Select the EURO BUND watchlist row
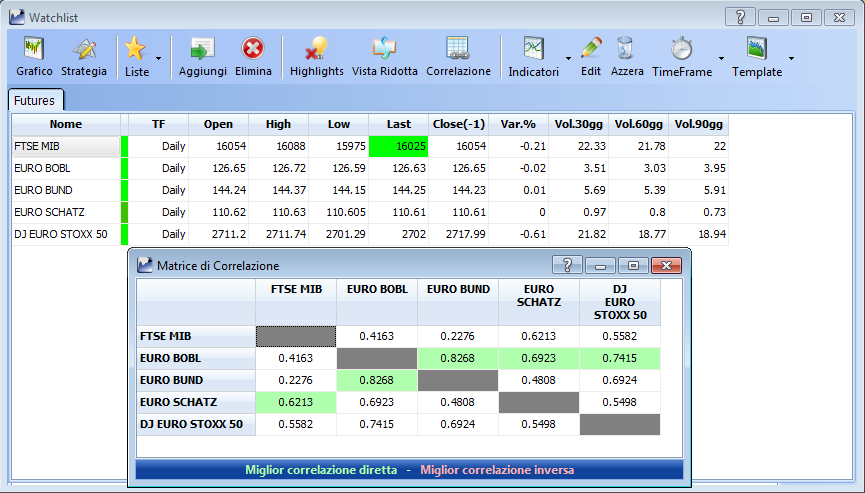The width and height of the screenshot is (865, 493). (370, 190)
